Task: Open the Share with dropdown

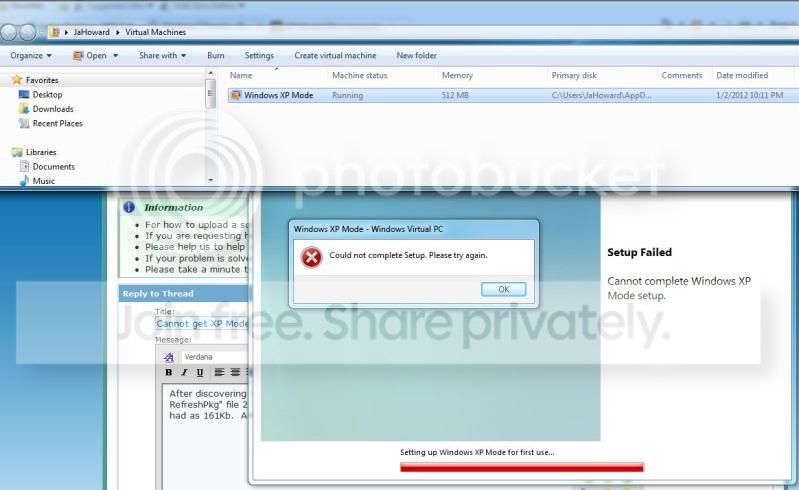Action: click(163, 56)
